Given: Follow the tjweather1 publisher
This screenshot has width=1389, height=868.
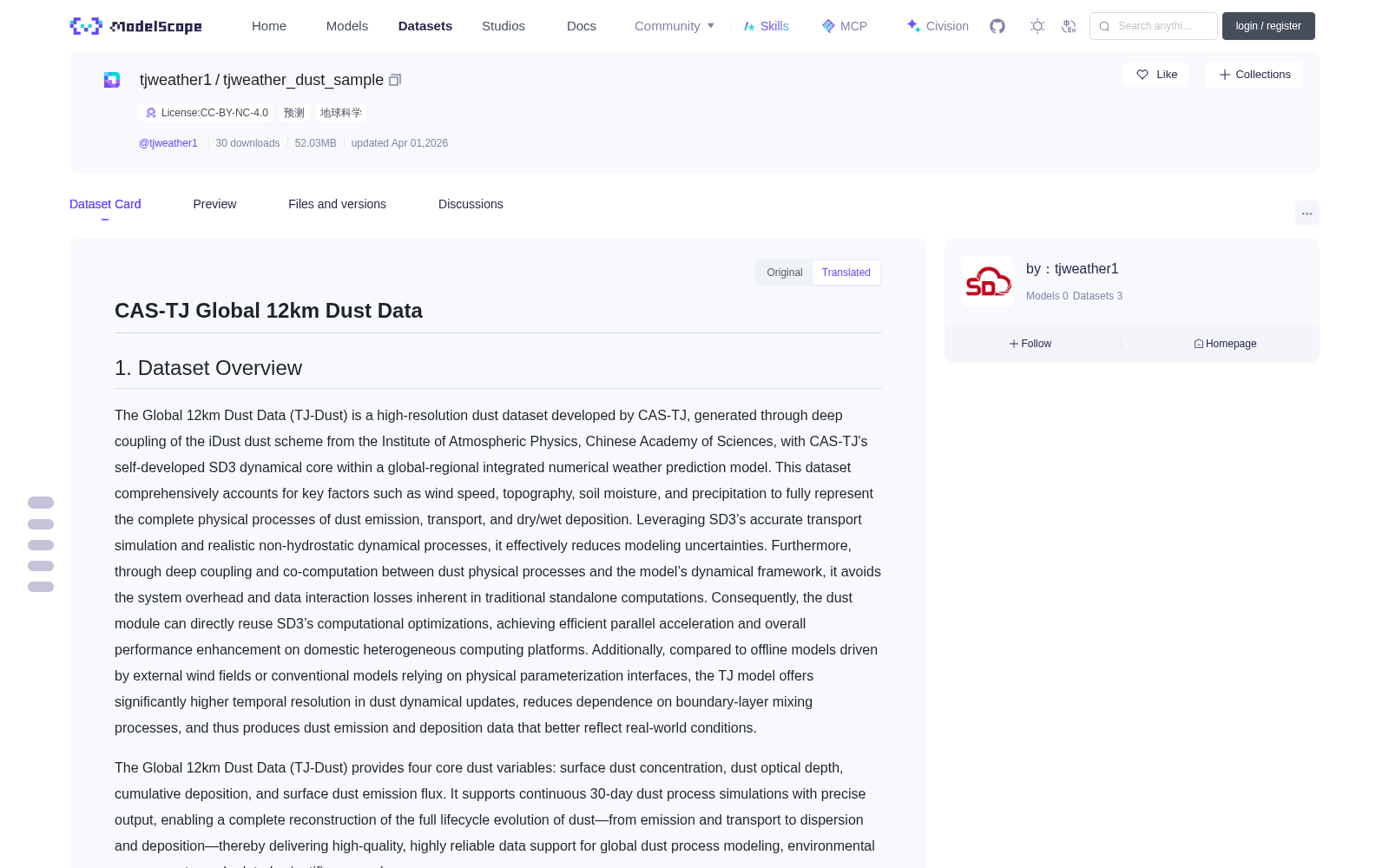Looking at the screenshot, I should click(1030, 344).
